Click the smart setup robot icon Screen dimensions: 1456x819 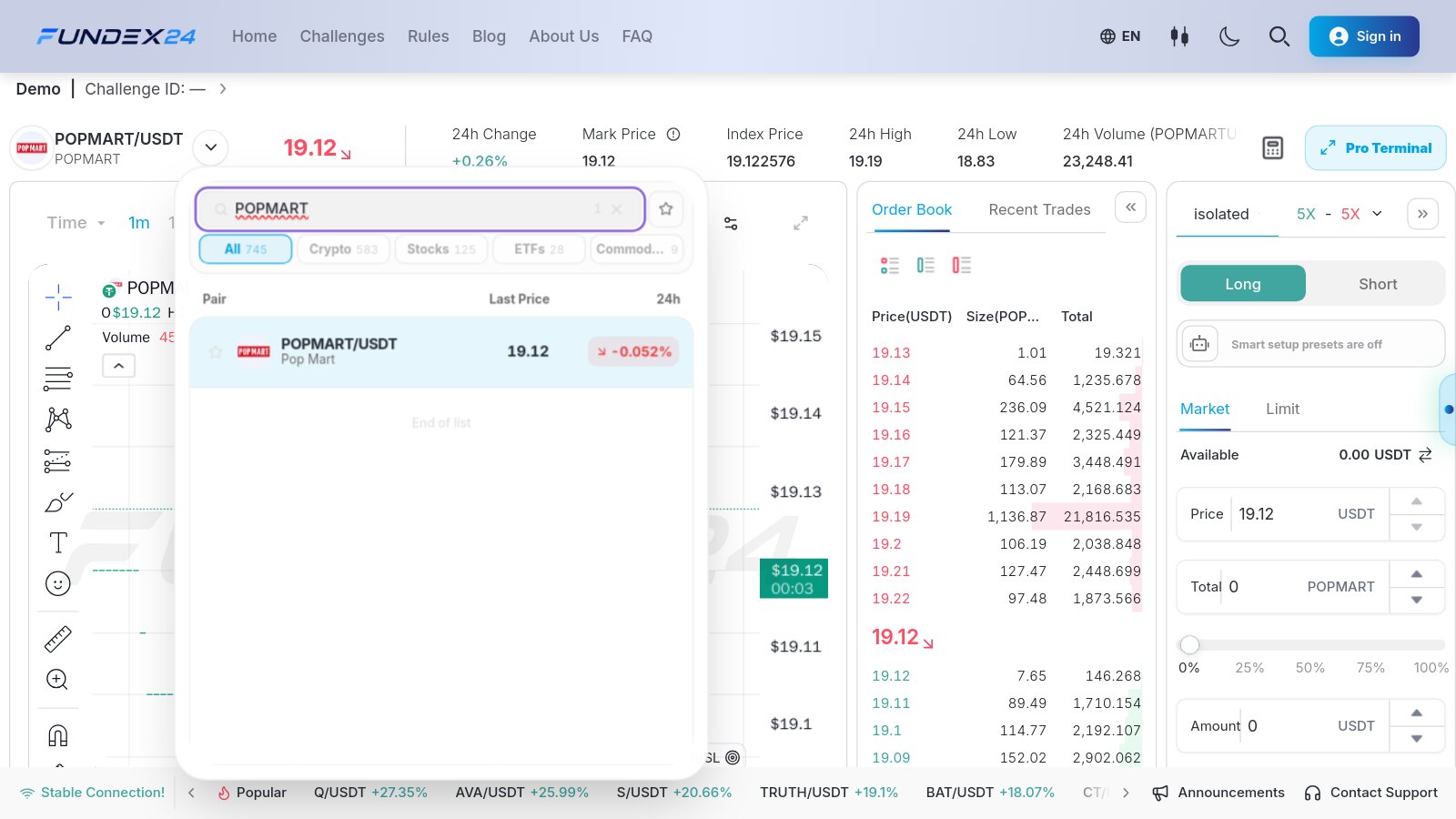coord(1199,344)
